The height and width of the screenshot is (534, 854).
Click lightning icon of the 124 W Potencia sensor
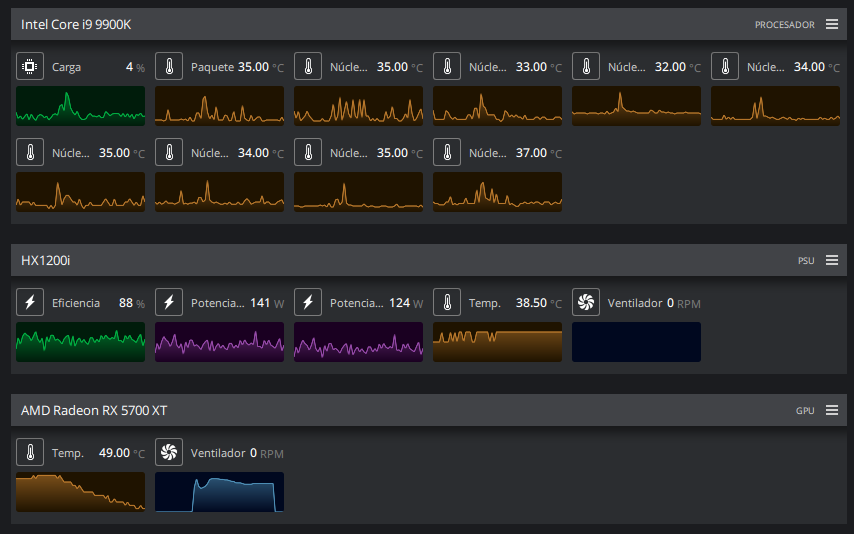click(308, 302)
